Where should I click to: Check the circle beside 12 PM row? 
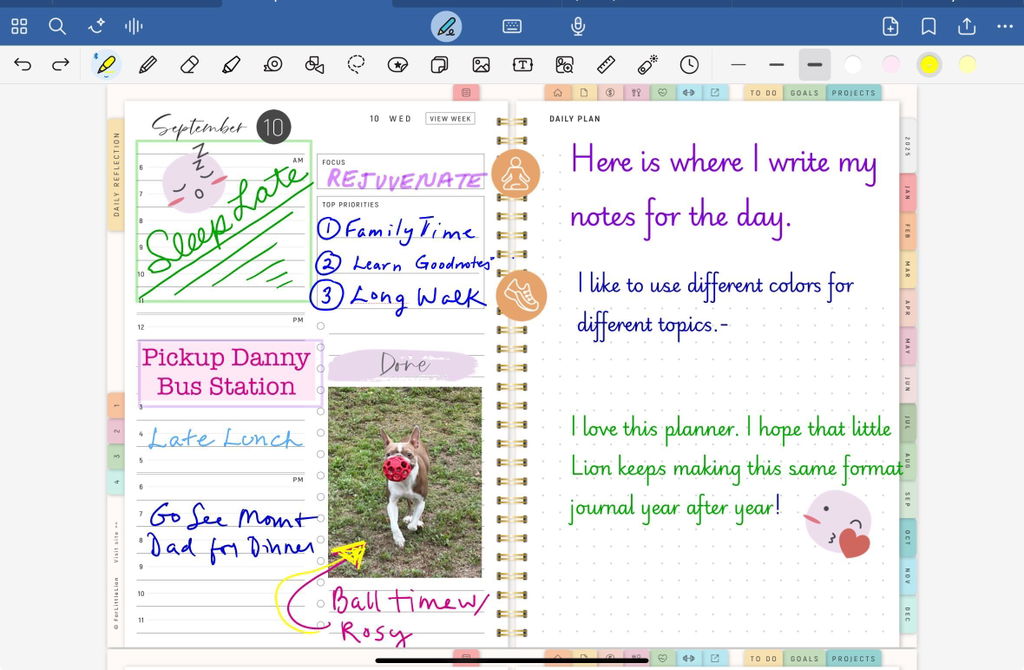pos(321,326)
